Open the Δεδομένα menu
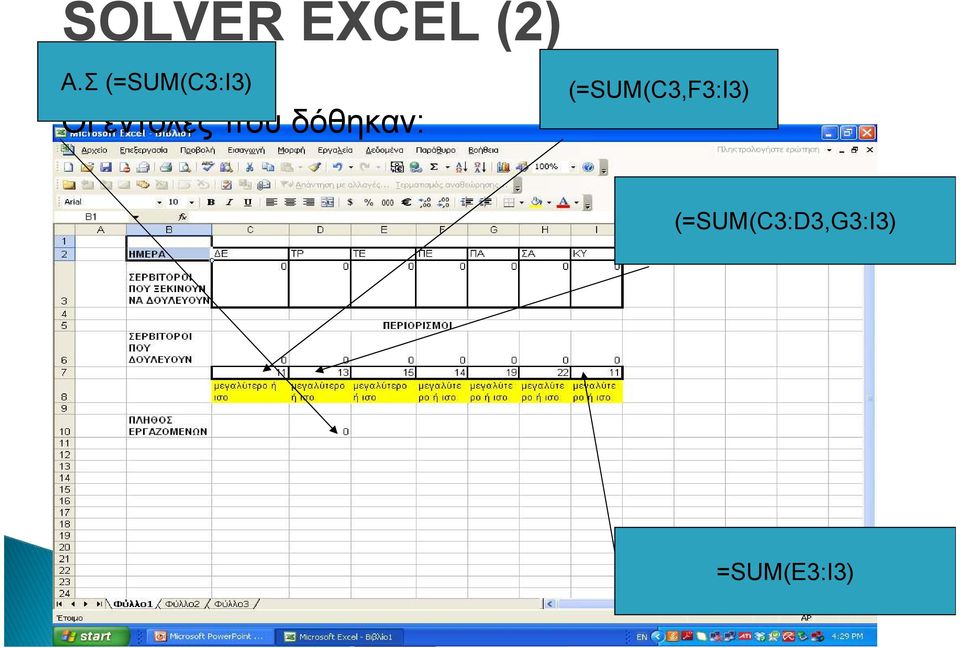The height and width of the screenshot is (648, 960). coord(384,150)
